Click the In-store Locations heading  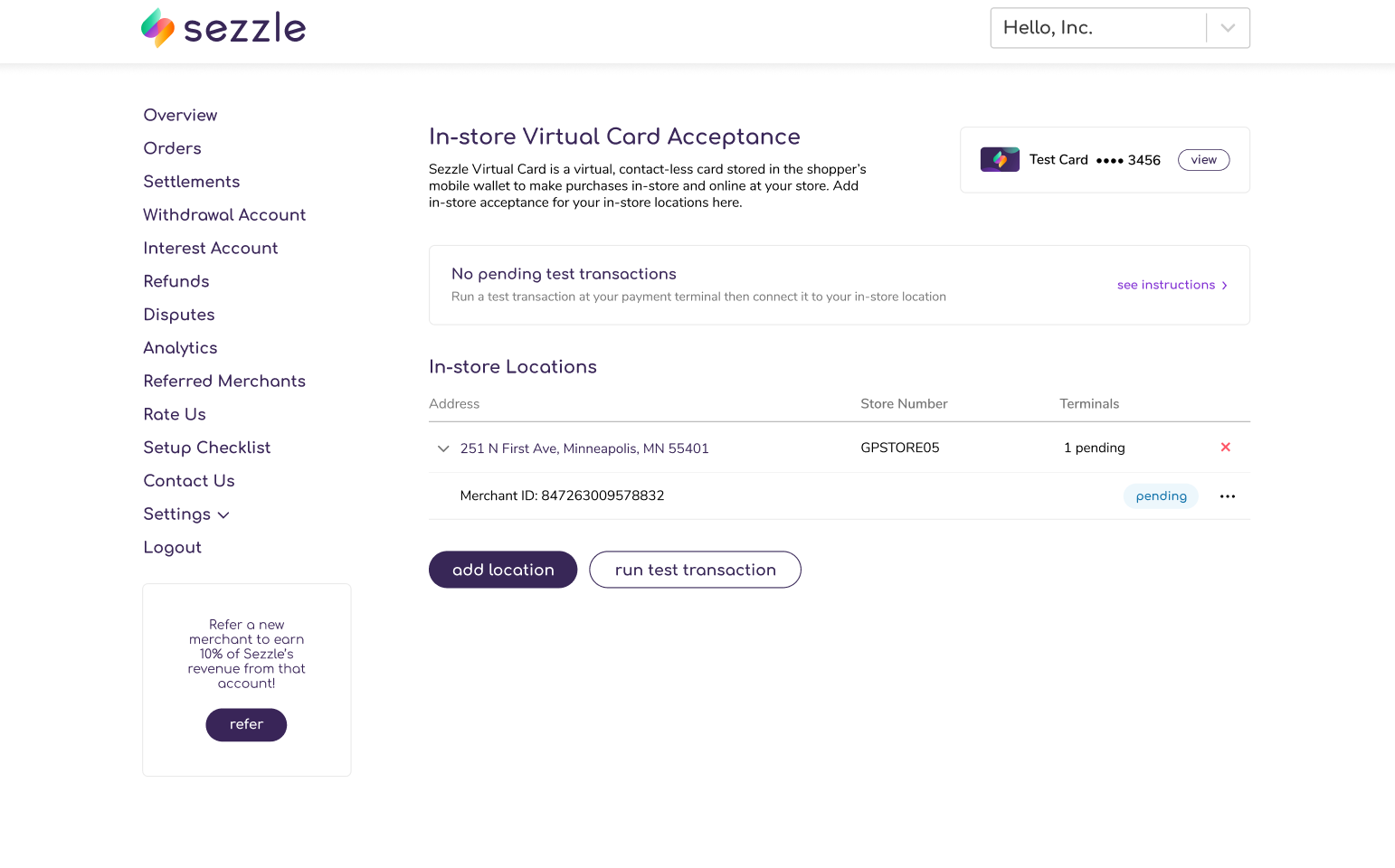[513, 367]
